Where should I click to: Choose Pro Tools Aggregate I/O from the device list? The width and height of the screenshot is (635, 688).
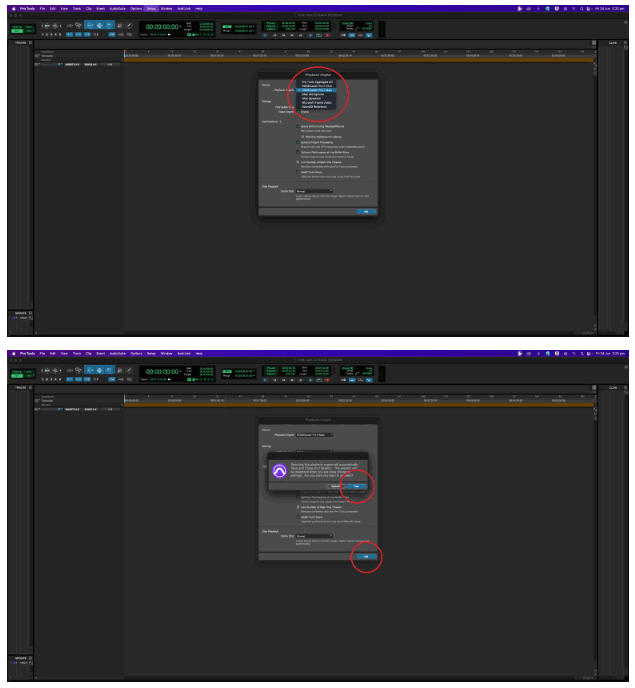click(x=317, y=82)
